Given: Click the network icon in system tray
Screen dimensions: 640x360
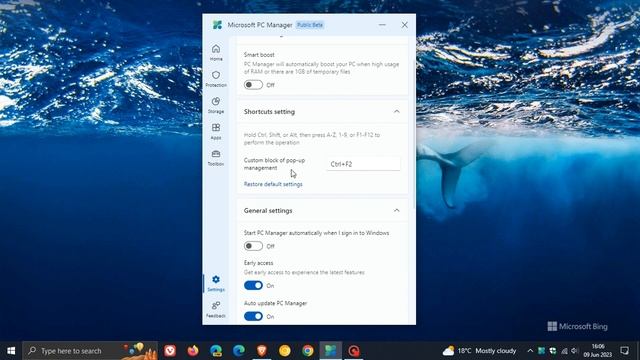Looking at the screenshot, I should pos(564,351).
